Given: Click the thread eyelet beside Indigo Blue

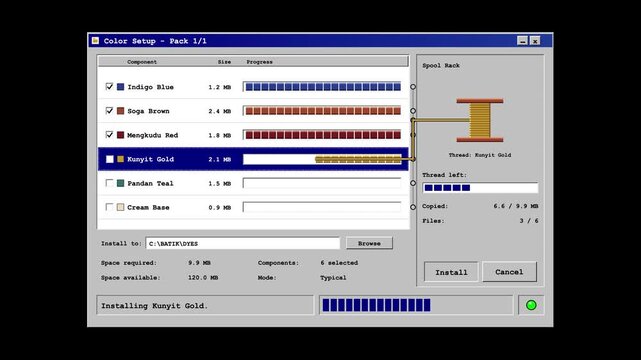Looking at the screenshot, I should pos(413,87).
